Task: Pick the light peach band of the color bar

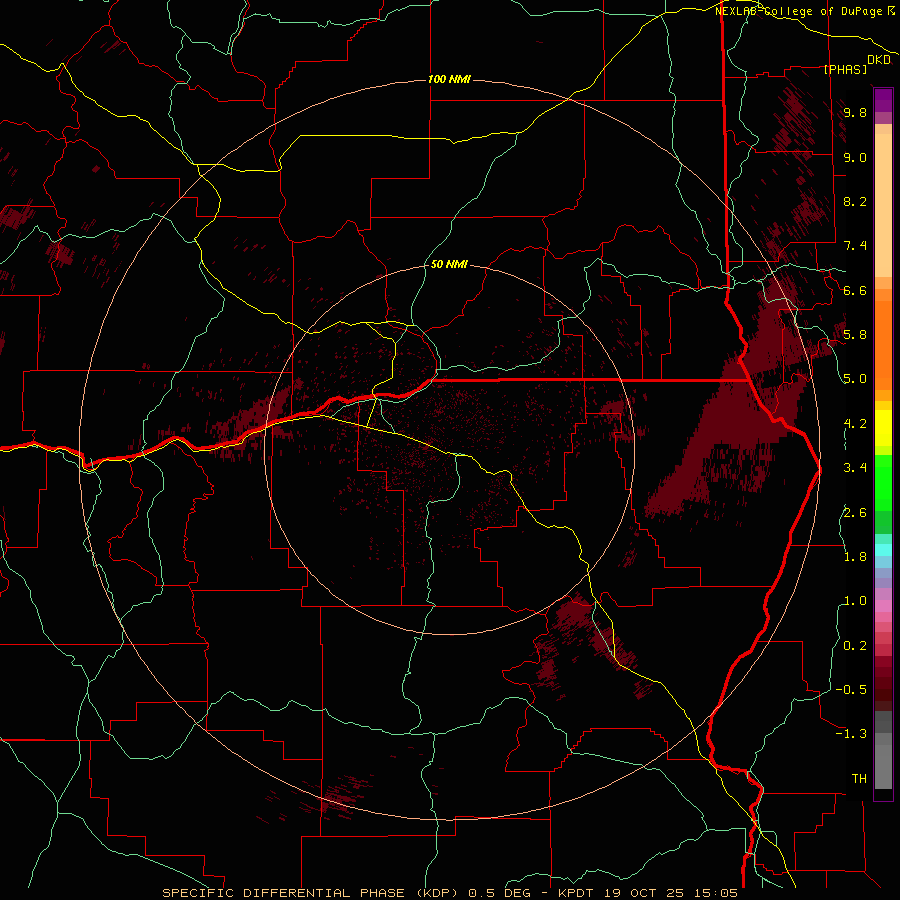Action: [x=883, y=205]
